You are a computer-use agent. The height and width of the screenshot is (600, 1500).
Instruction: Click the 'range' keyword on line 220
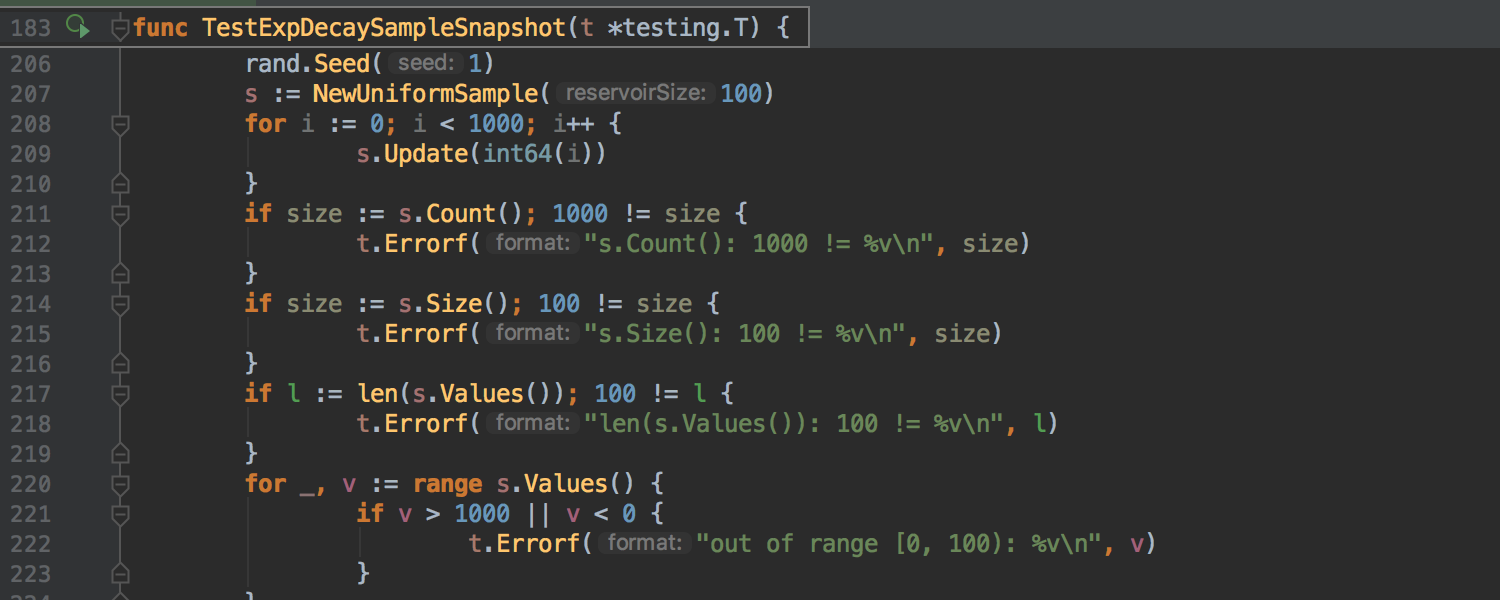(x=448, y=484)
